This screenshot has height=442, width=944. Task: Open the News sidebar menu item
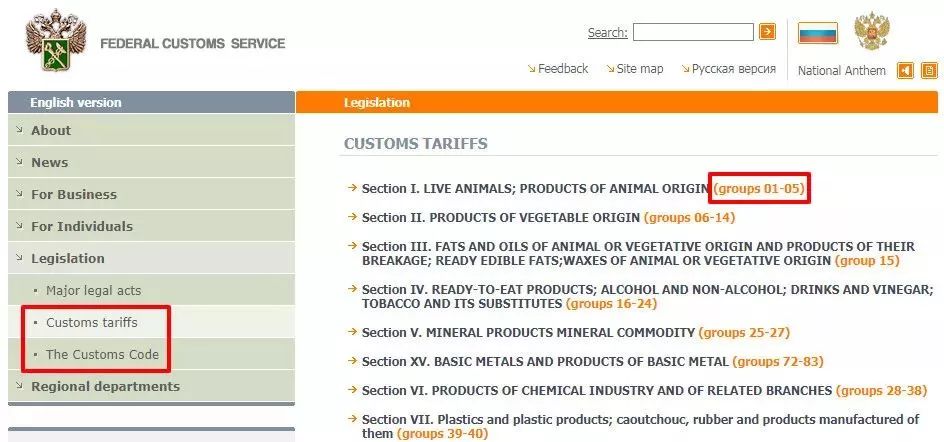(x=151, y=162)
